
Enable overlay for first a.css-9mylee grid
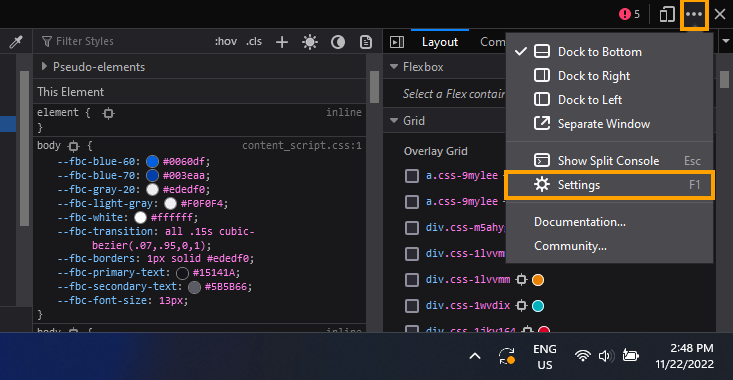pos(411,176)
